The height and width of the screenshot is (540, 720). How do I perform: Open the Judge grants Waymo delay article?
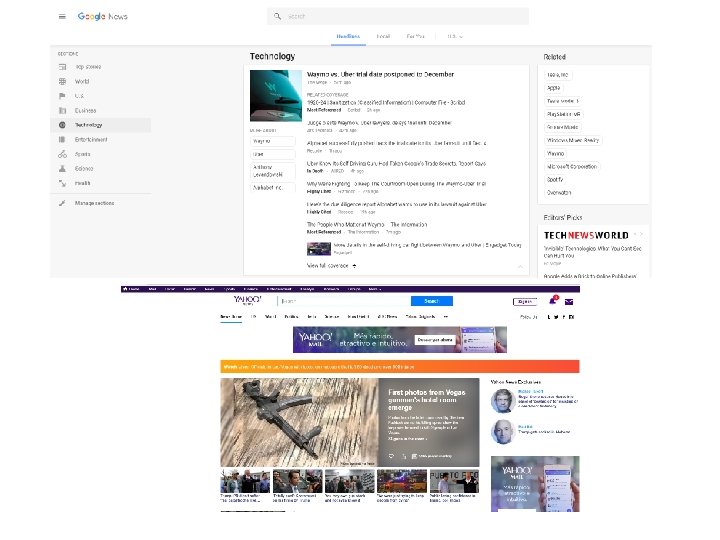tap(379, 123)
